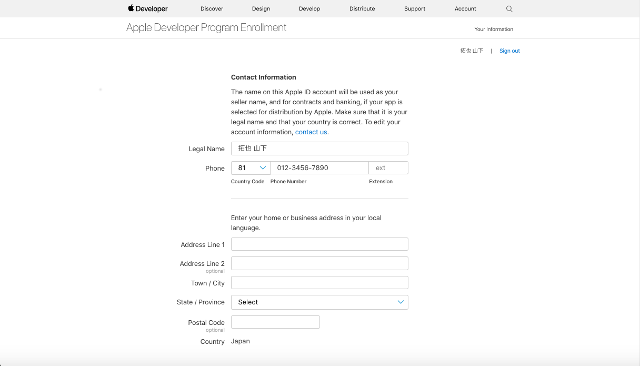Screen dimensions: 640x366
Task: Click the Legal Name field
Action: 320,149
